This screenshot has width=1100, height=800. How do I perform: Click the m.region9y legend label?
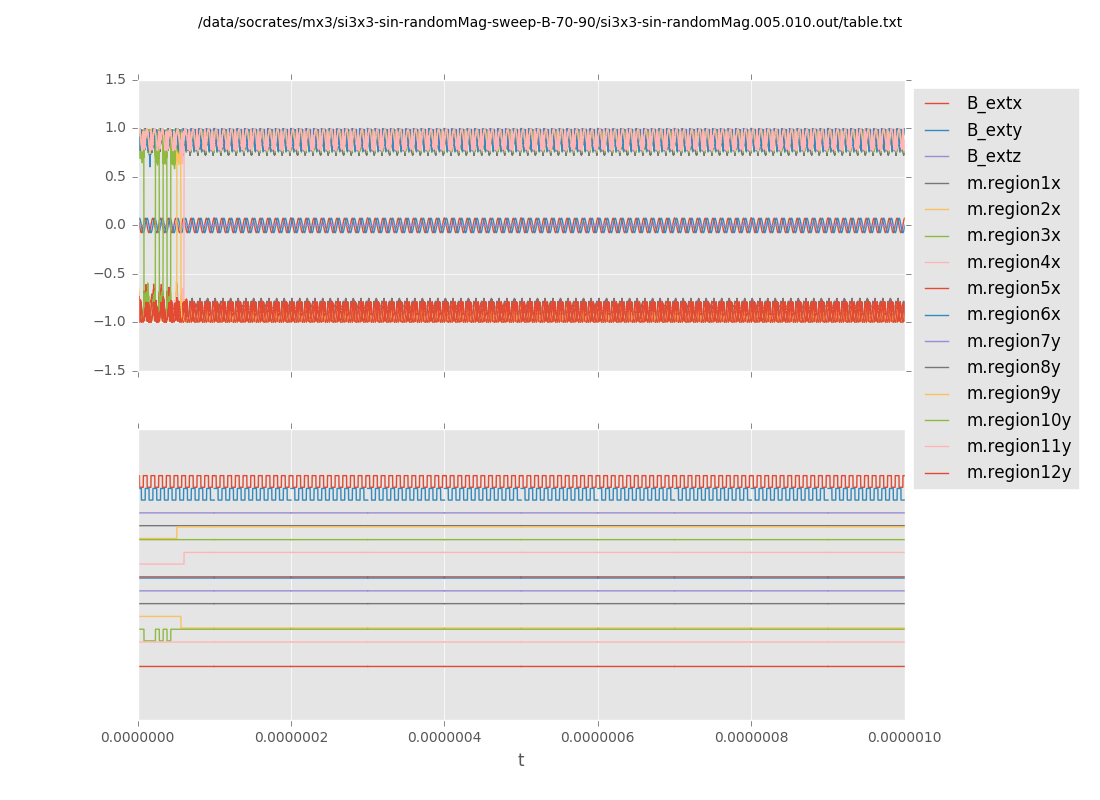1013,393
